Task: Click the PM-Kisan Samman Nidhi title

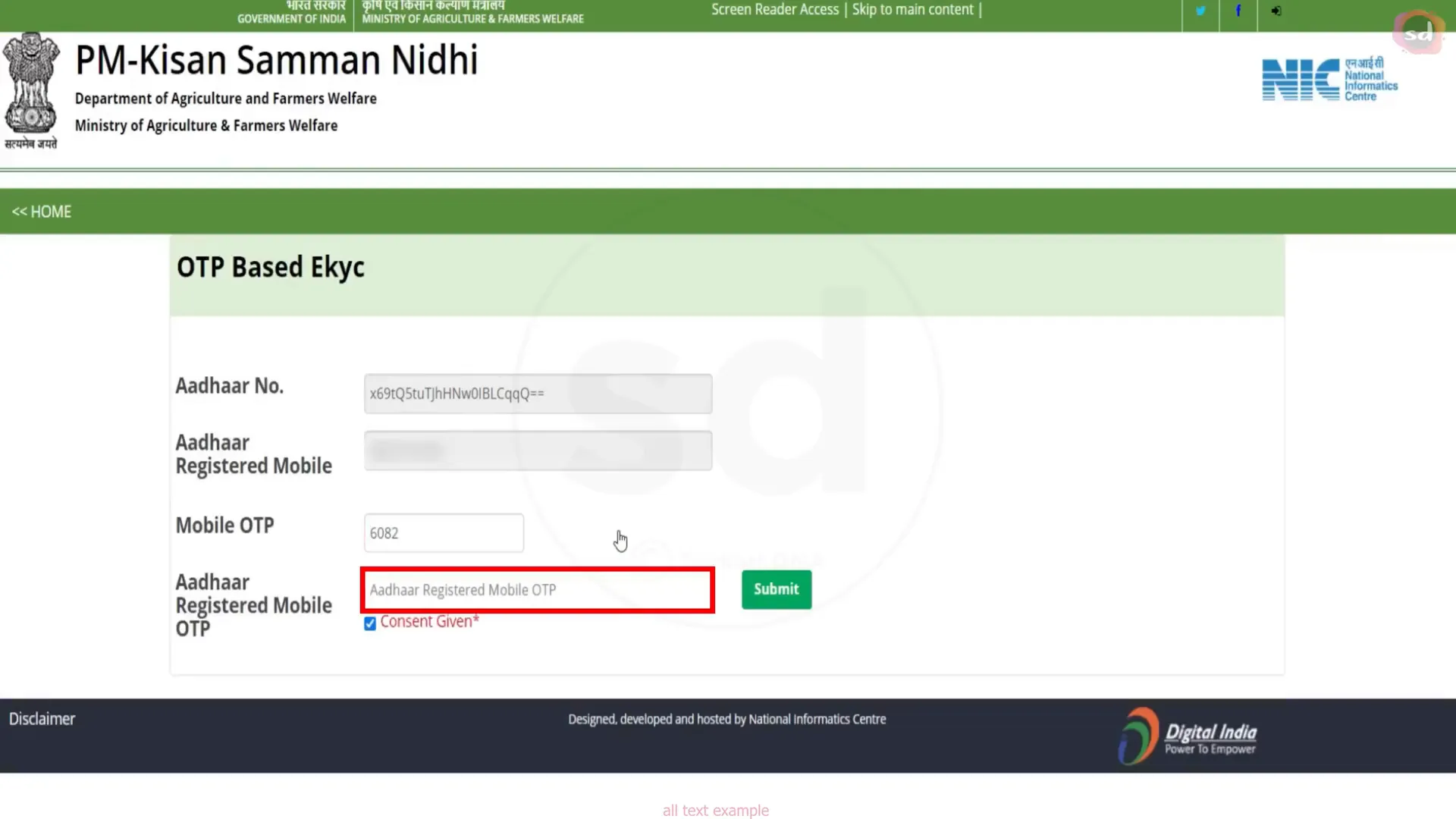Action: (x=276, y=60)
